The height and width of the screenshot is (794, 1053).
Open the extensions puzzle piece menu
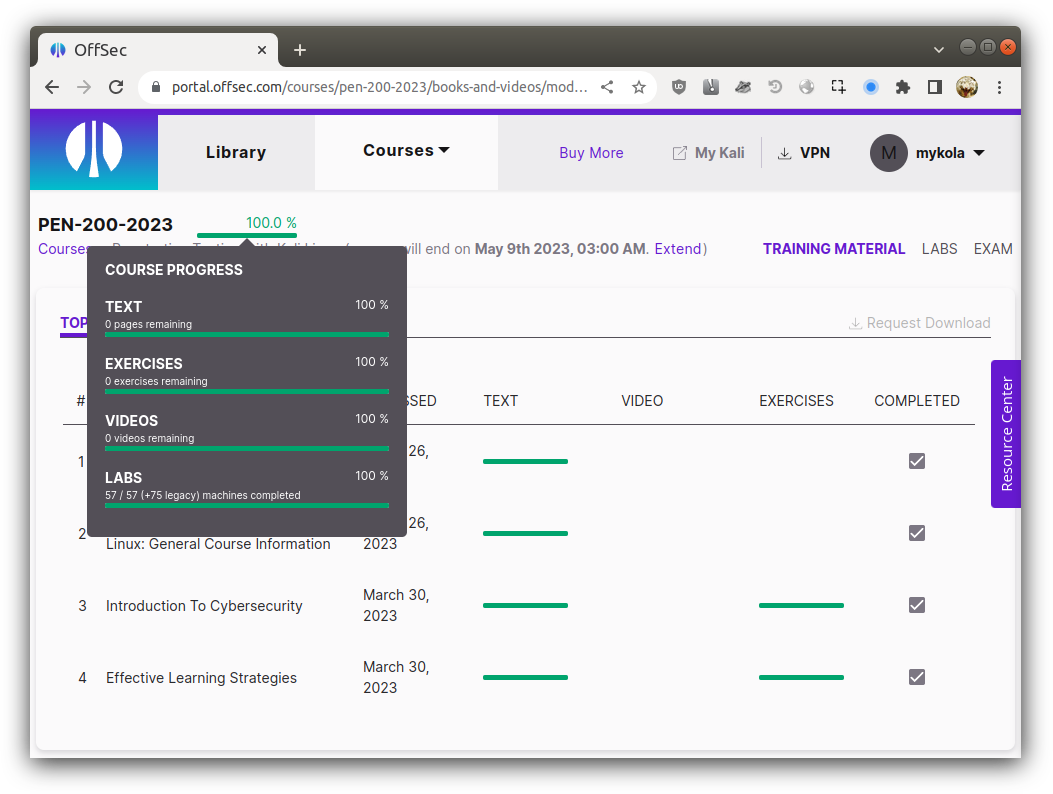[x=903, y=87]
